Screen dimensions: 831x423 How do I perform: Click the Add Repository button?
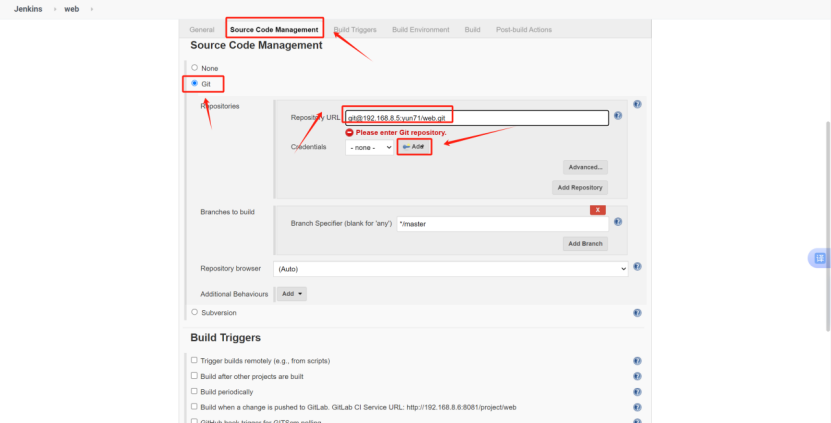(580, 188)
